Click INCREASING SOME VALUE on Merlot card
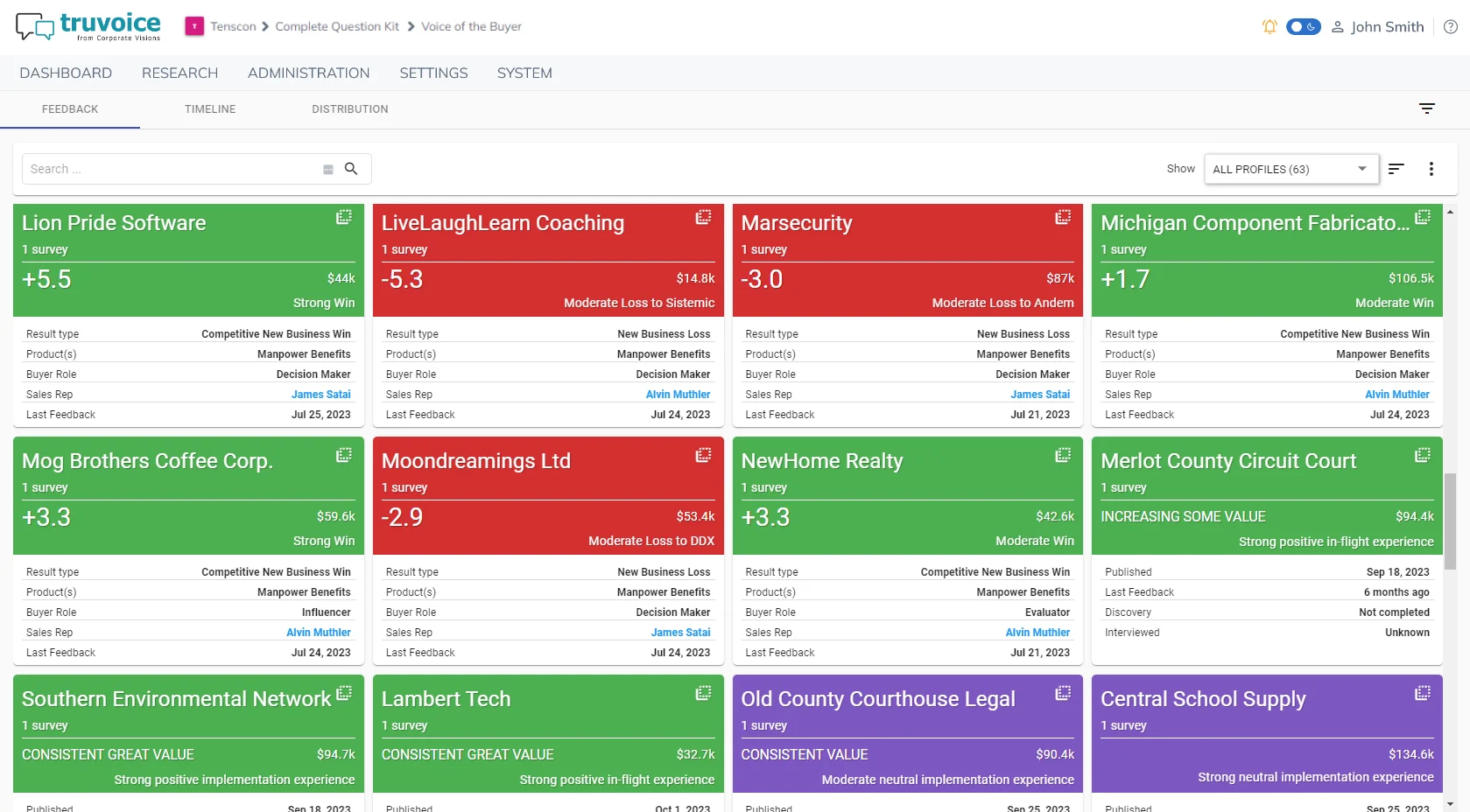 coord(1183,517)
